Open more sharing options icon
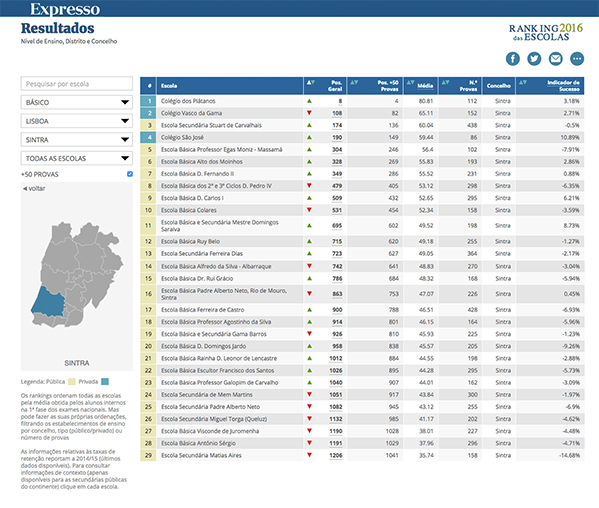 pyautogui.click(x=577, y=59)
